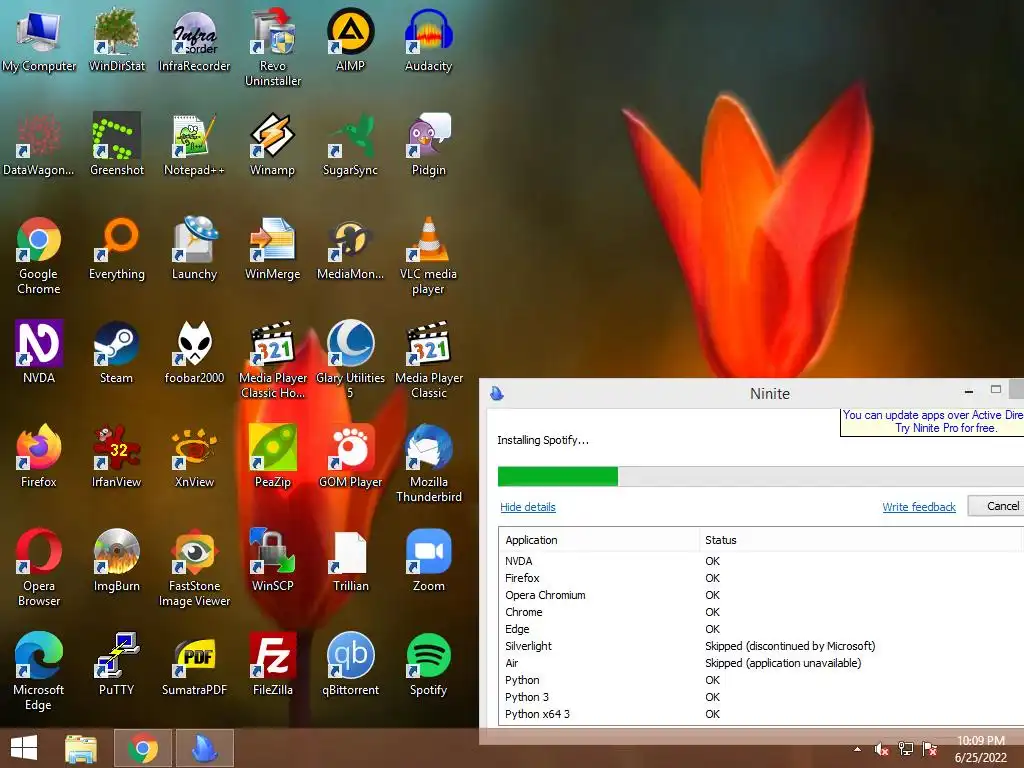1024x768 pixels.
Task: Click Hide details link in Ninite
Action: coord(528,507)
